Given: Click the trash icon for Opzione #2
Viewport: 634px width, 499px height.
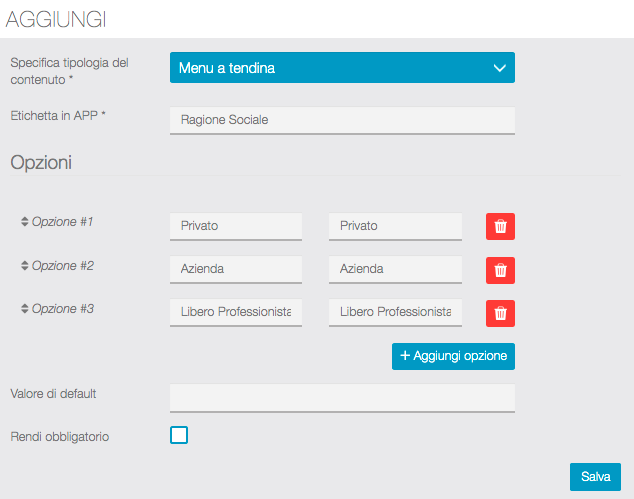Looking at the screenshot, I should pyautogui.click(x=500, y=270).
